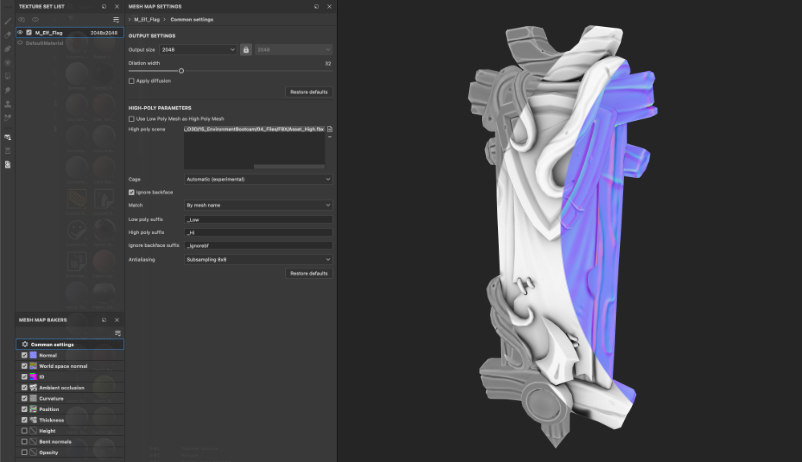Click the Dilation width slider handle
802x462 pixels.
(x=181, y=71)
